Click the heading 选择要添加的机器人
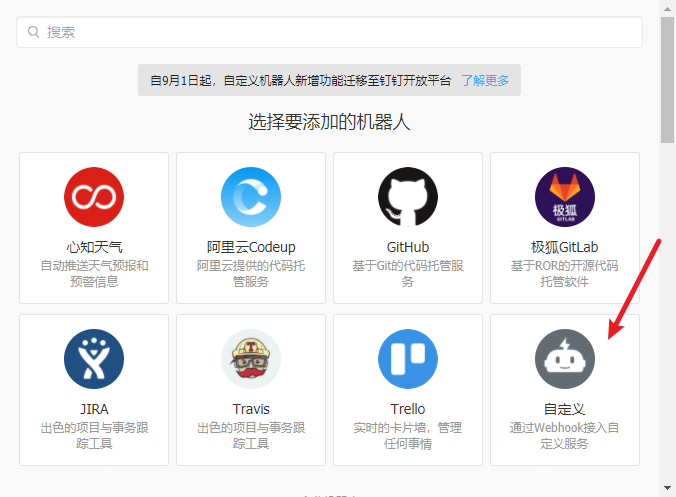Image resolution: width=676 pixels, height=497 pixels. click(329, 122)
